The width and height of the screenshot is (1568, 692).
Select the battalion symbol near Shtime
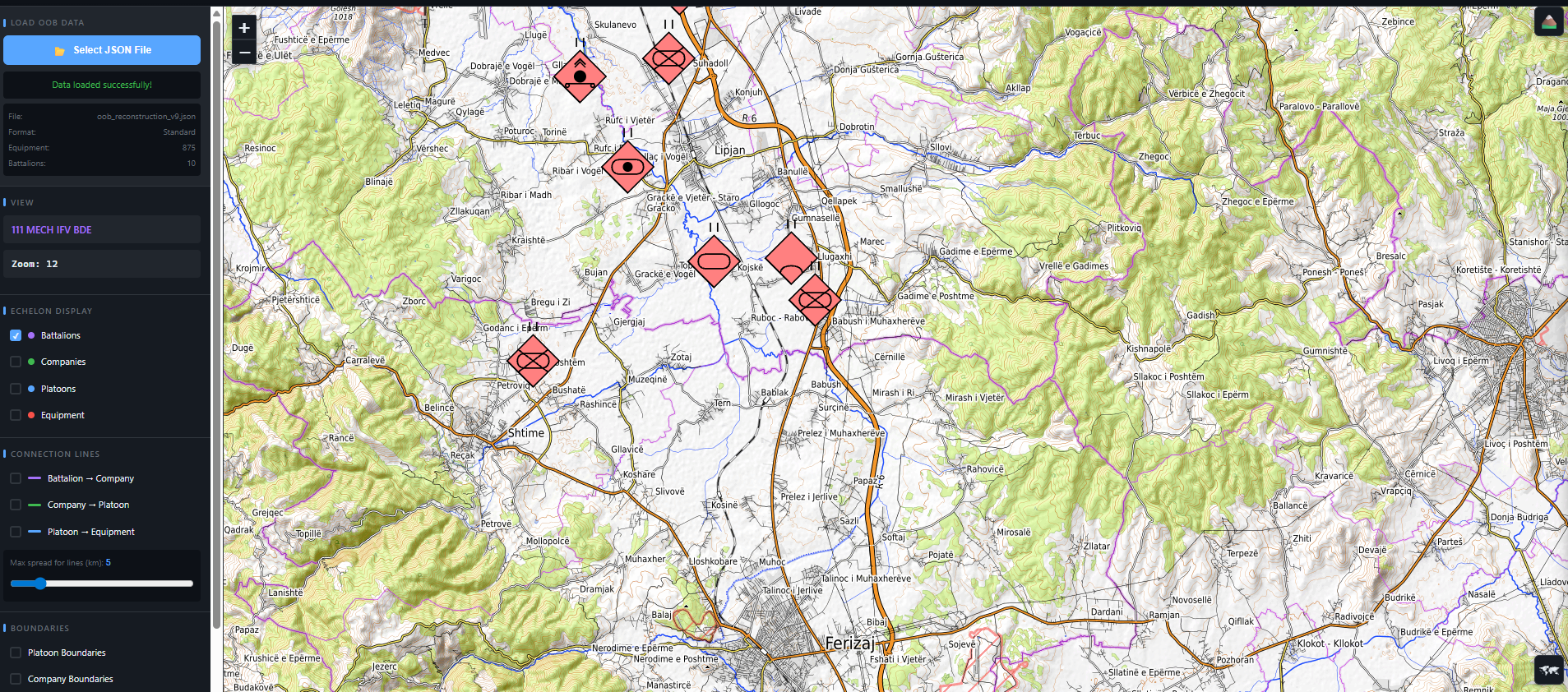(x=533, y=361)
